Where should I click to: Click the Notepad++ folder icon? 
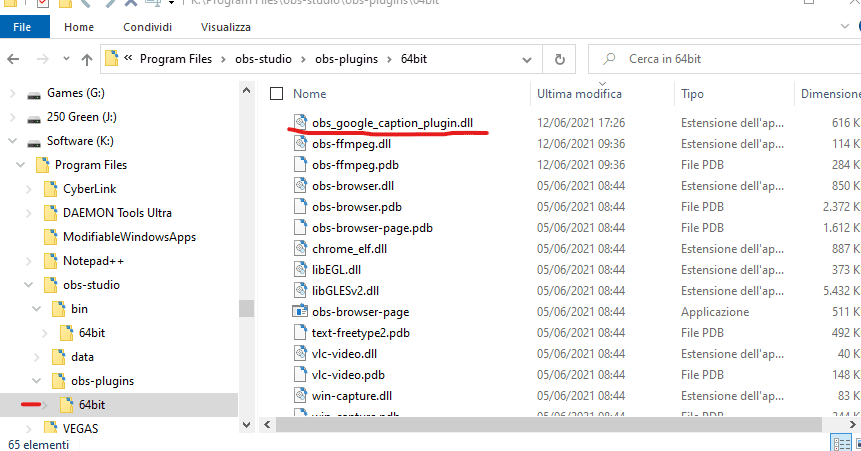click(50, 261)
